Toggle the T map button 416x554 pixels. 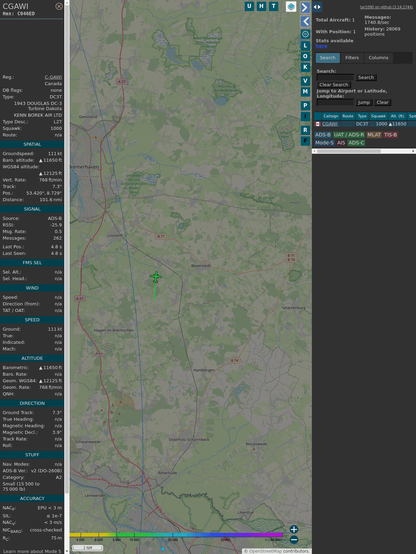click(x=274, y=6)
